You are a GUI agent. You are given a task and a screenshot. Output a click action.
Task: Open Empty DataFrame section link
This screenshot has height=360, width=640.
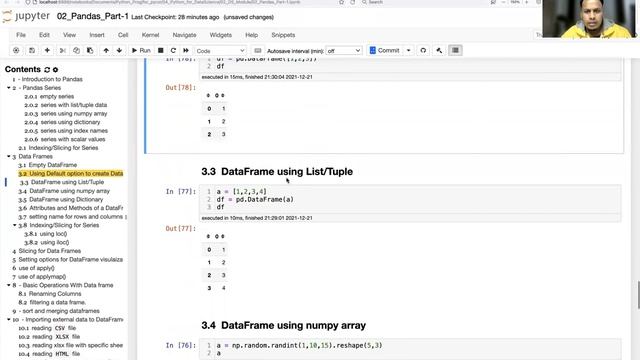pyautogui.click(x=53, y=165)
